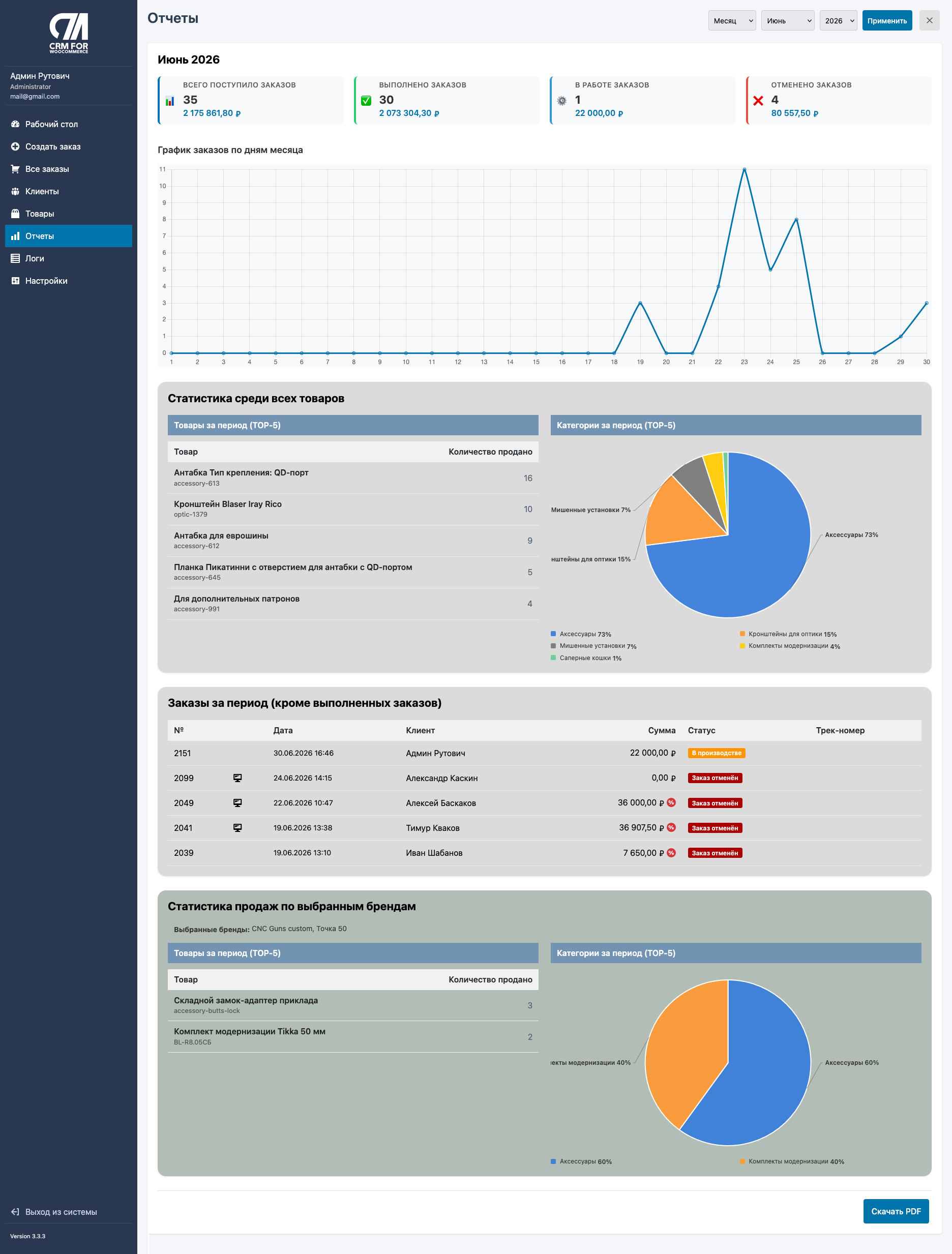Click product Антабка для еврошины

point(221,535)
